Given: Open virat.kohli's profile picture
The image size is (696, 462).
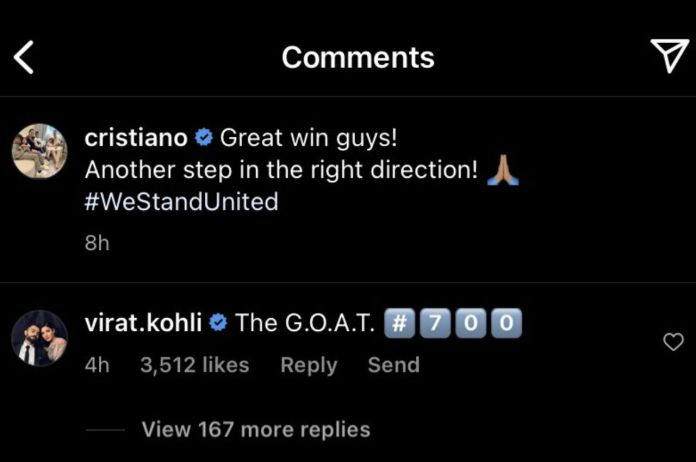Looking at the screenshot, I should tap(39, 338).
